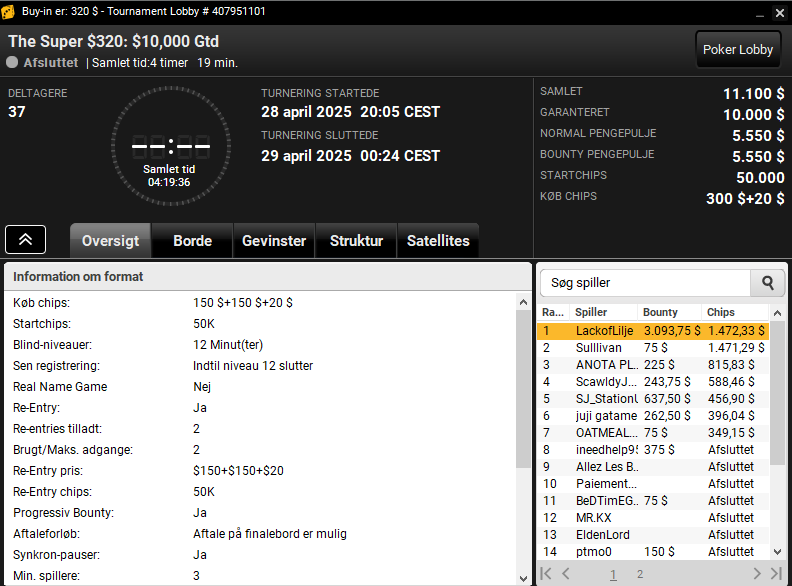792x586 pixels.
Task: Go to the last player page
Action: [776, 573]
